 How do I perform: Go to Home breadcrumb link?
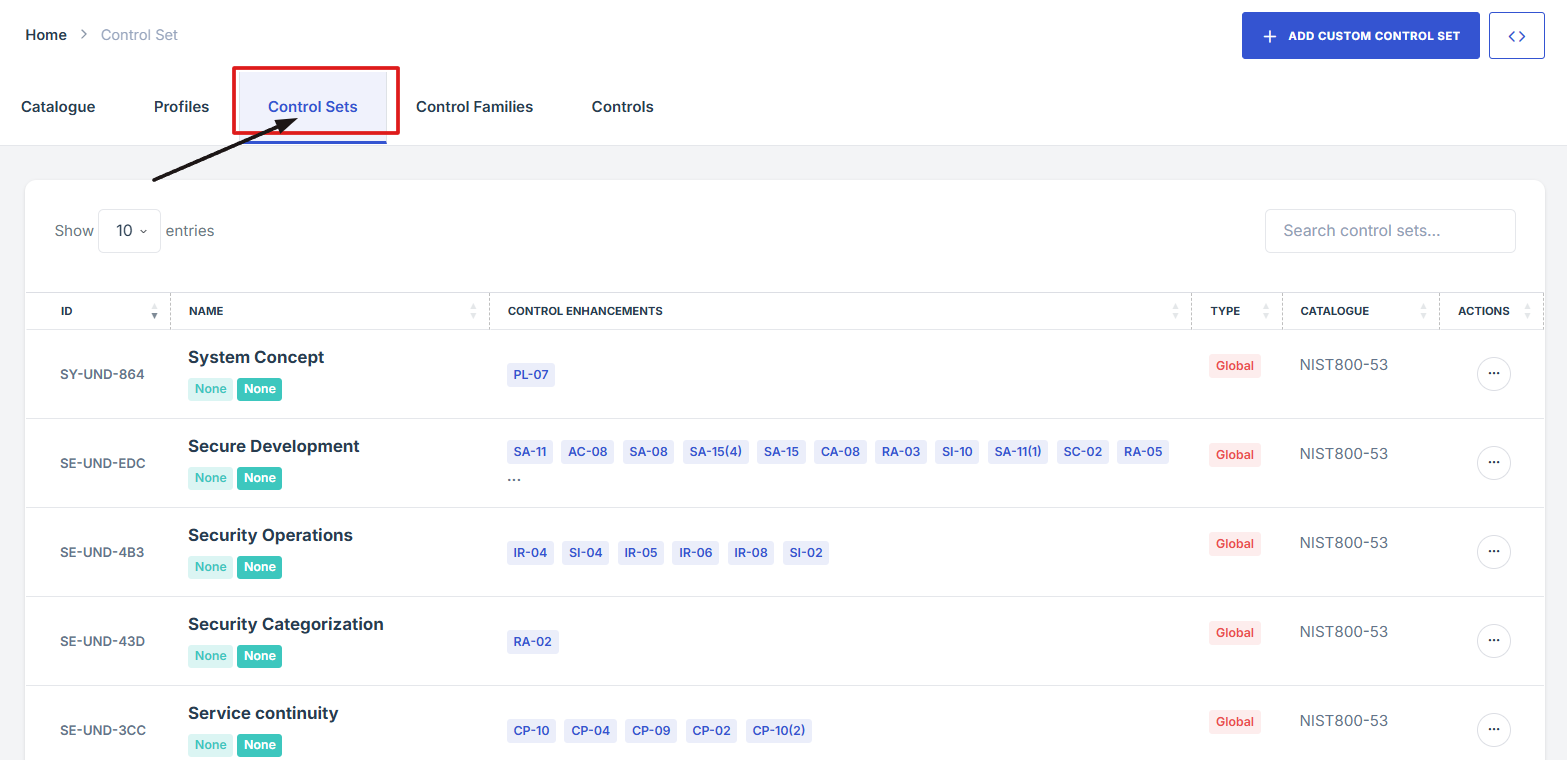pos(46,35)
